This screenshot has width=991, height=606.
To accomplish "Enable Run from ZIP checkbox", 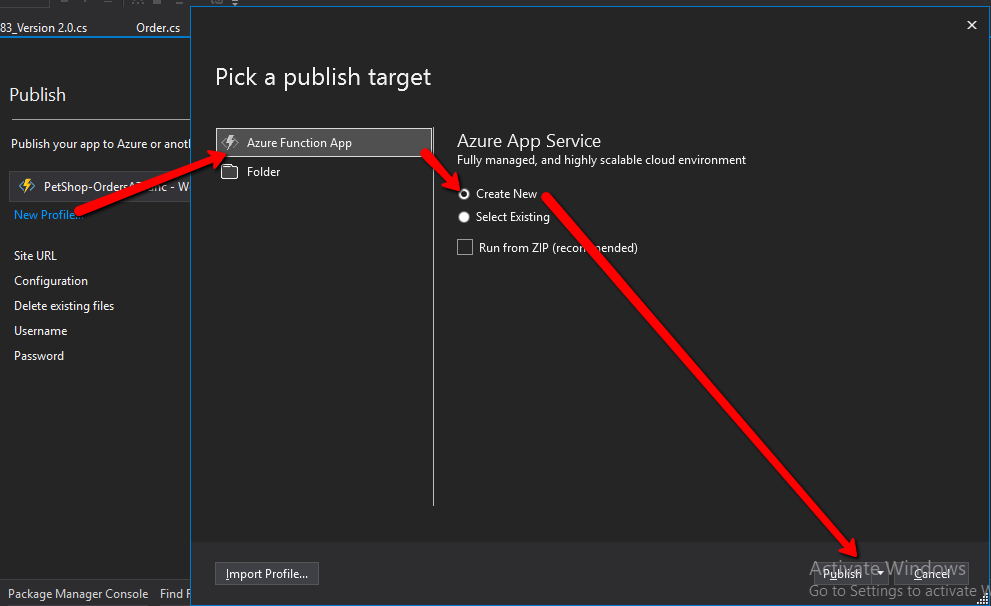I will tap(465, 247).
